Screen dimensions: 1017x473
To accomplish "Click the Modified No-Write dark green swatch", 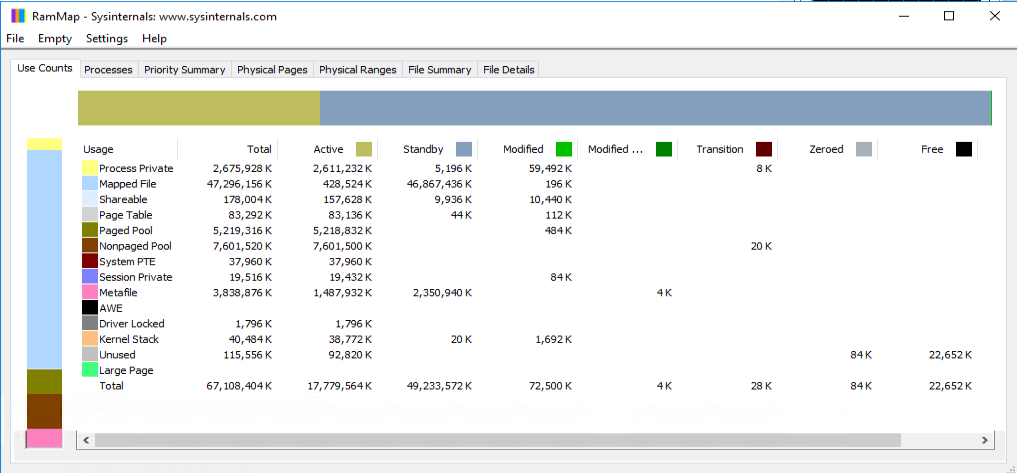I will click(664, 149).
